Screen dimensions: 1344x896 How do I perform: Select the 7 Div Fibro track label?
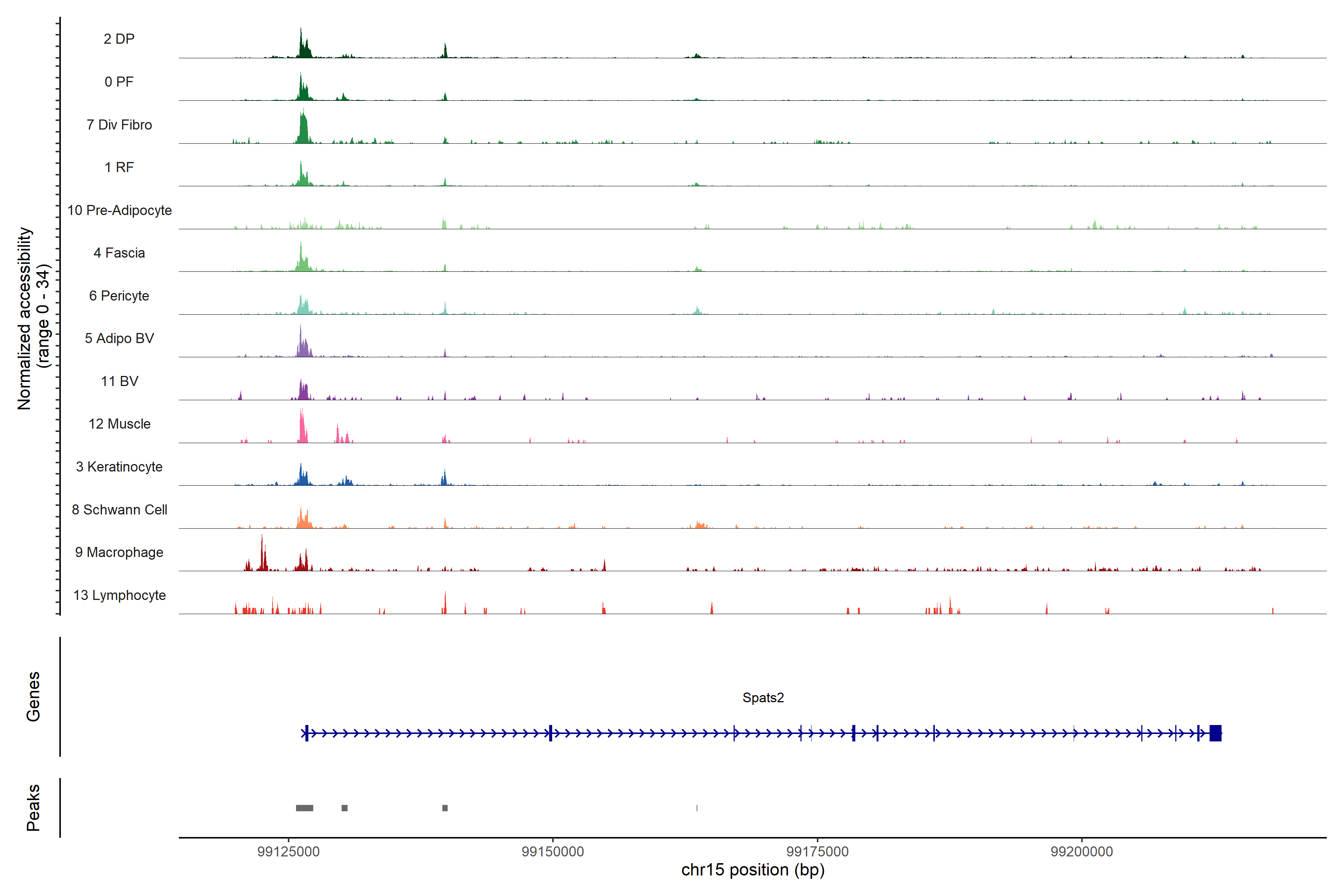[119, 125]
